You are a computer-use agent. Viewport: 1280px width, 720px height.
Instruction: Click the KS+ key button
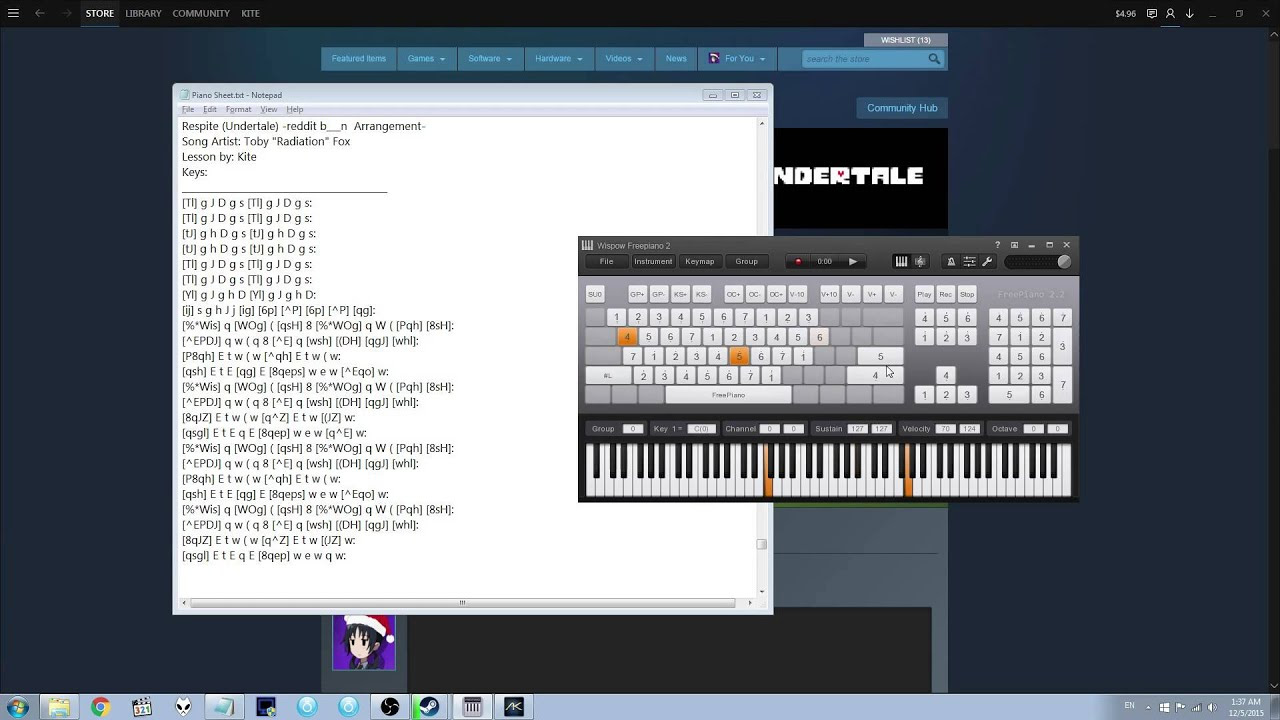coord(680,294)
